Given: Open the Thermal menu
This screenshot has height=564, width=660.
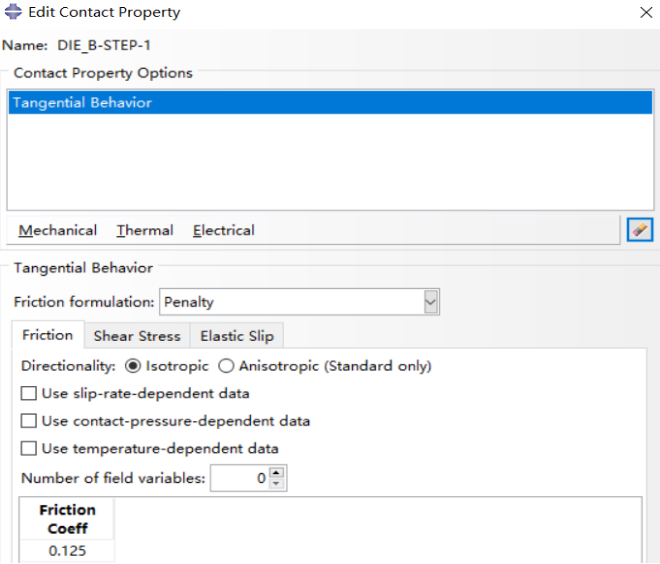Looking at the screenshot, I should click(145, 230).
